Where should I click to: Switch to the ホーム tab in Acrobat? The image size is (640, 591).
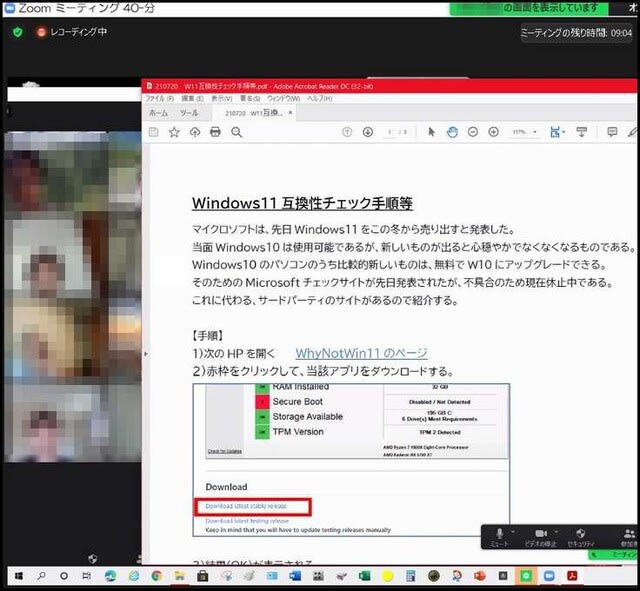[158, 113]
